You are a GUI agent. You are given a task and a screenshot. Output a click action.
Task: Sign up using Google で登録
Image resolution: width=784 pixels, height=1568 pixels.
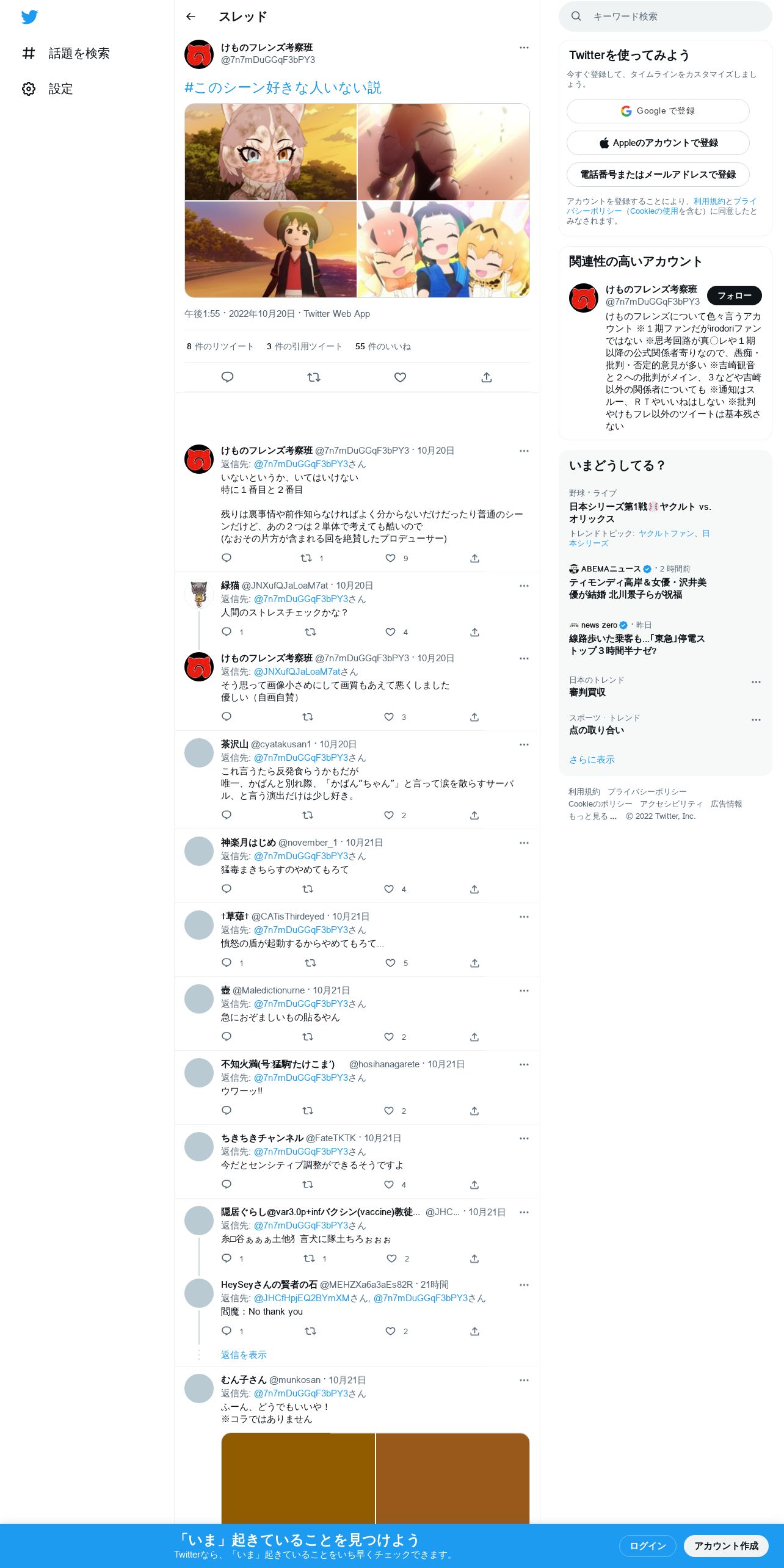click(658, 111)
